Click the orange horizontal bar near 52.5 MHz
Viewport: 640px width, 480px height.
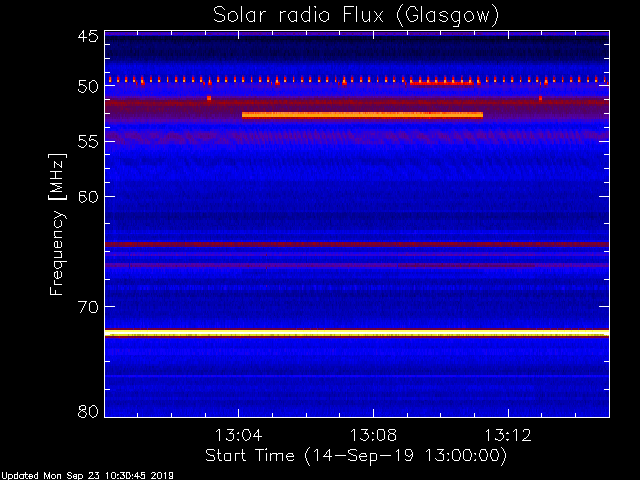point(362,115)
